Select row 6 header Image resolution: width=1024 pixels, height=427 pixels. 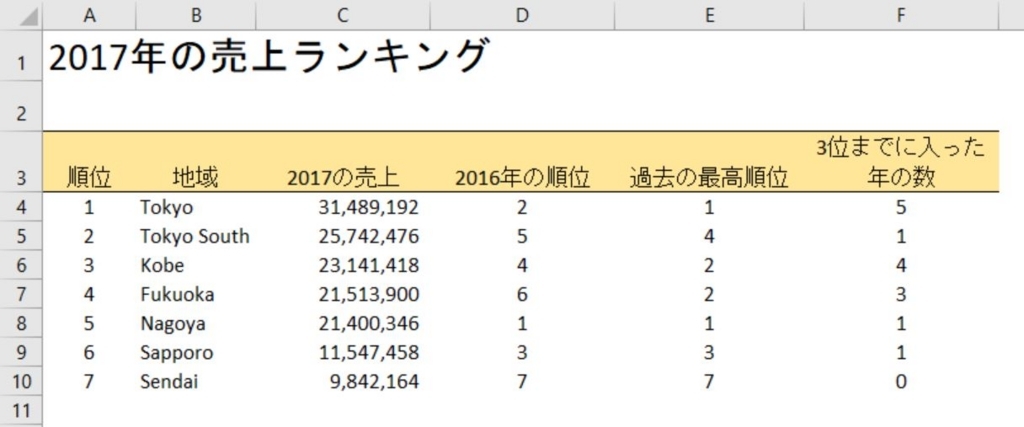pyautogui.click(x=22, y=265)
